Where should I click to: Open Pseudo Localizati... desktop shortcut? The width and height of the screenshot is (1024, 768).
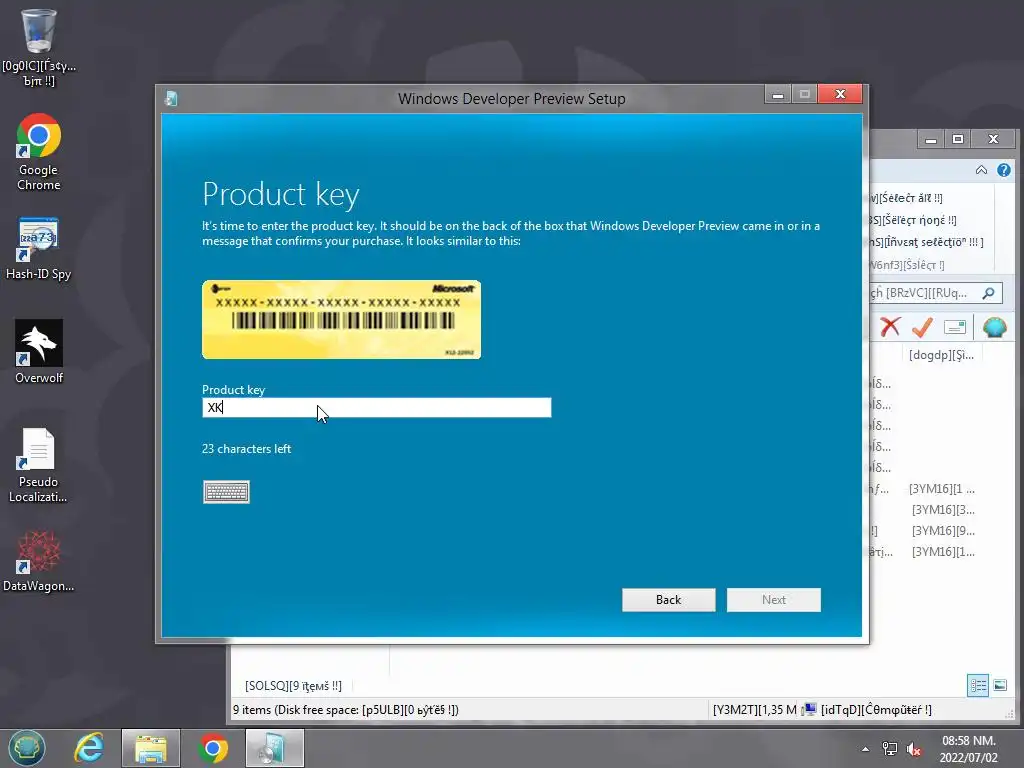39,465
